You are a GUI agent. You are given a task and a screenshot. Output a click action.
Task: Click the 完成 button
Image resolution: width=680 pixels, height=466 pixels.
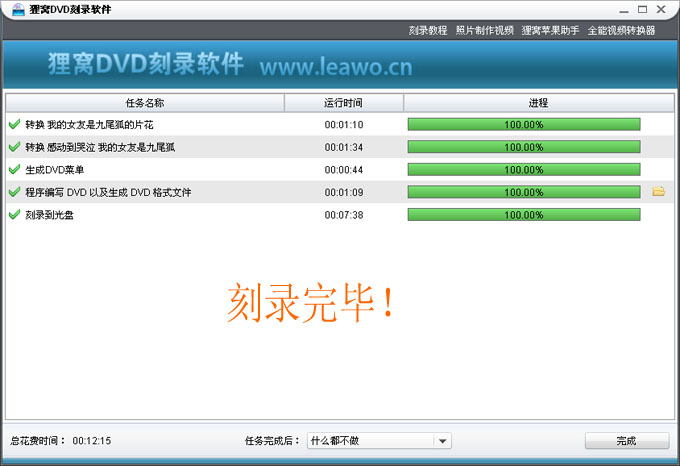(627, 441)
